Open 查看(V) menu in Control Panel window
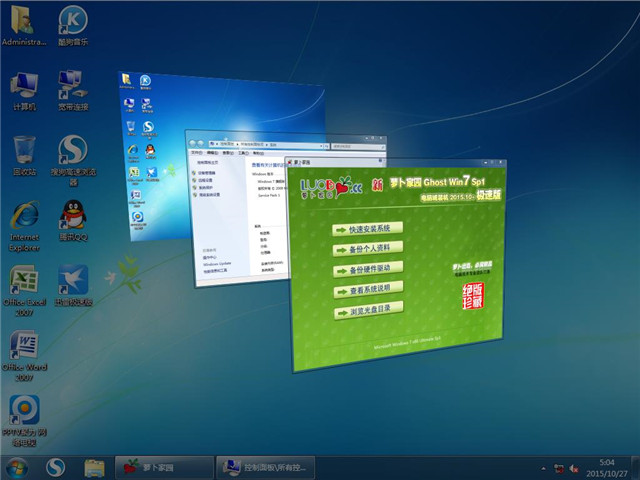This screenshot has width=640, height=480. point(228,153)
